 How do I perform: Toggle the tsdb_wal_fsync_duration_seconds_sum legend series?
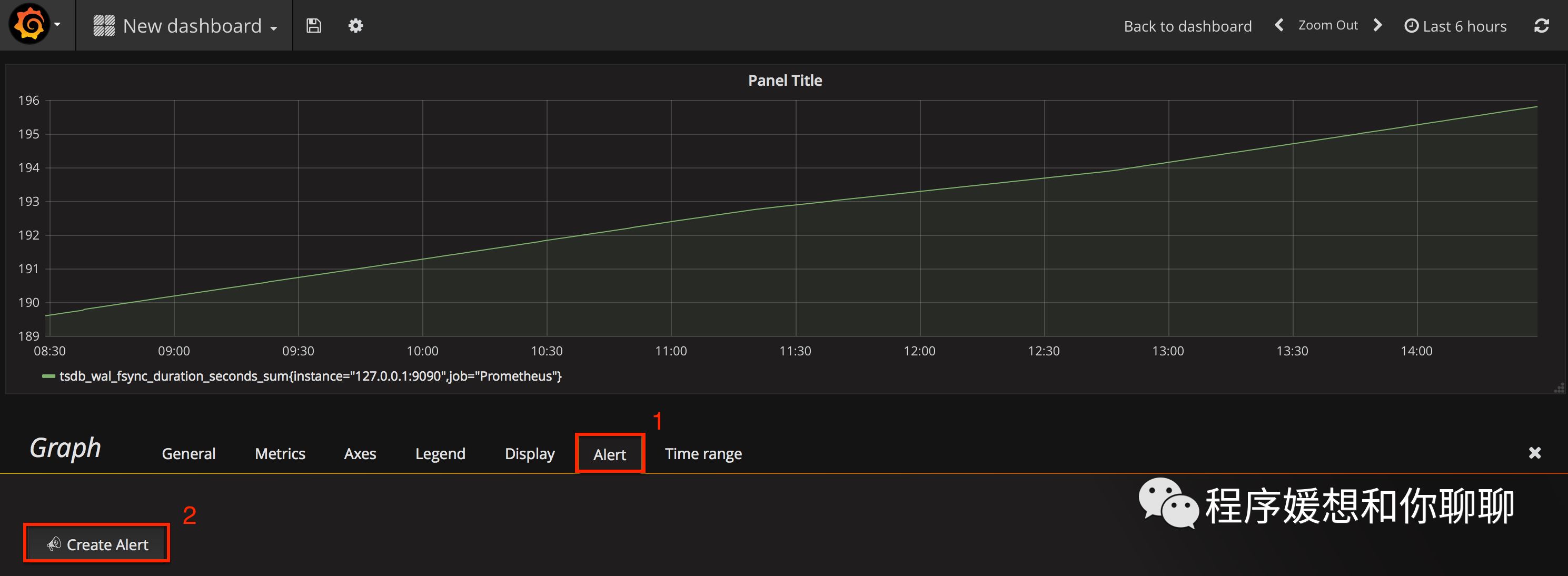tap(310, 376)
